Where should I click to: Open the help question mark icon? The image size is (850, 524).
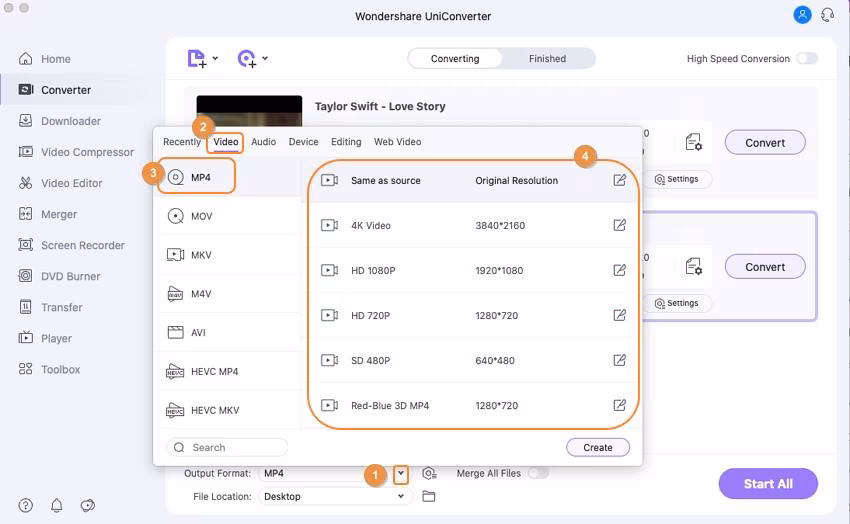pos(25,505)
